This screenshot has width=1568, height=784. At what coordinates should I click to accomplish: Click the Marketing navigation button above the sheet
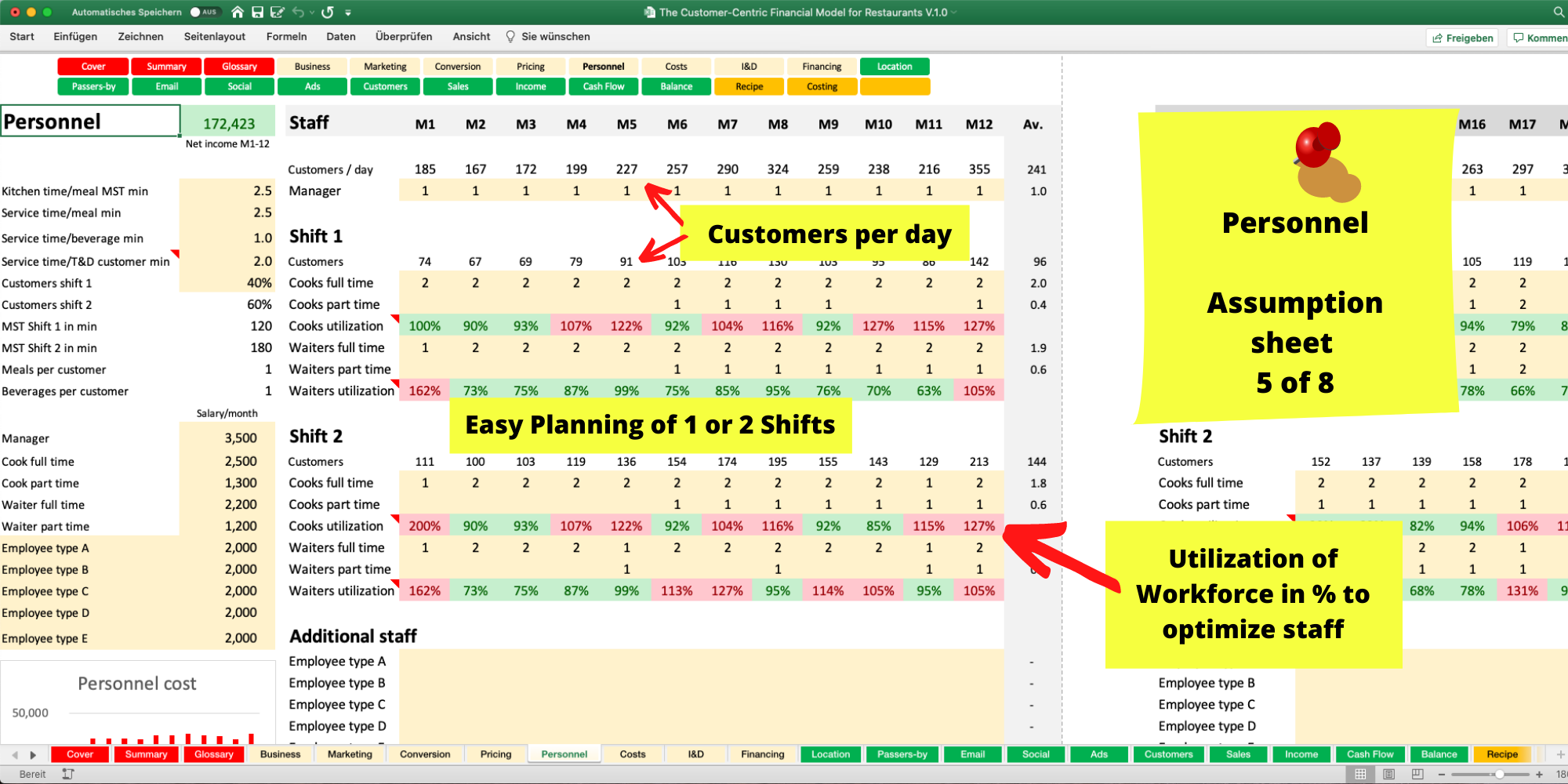click(x=385, y=67)
